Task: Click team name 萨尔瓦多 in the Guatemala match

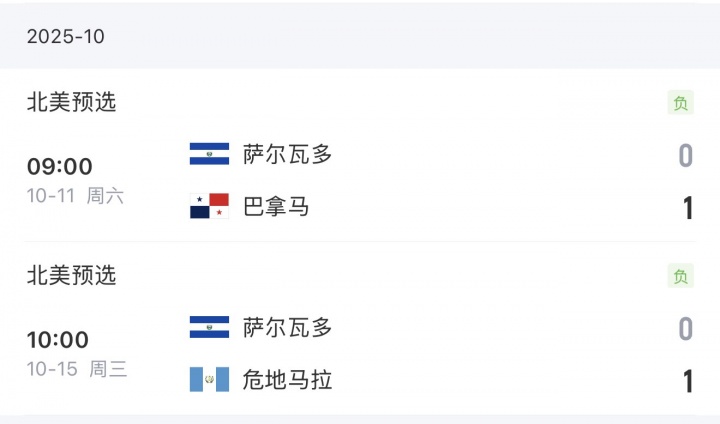Action: (x=288, y=327)
